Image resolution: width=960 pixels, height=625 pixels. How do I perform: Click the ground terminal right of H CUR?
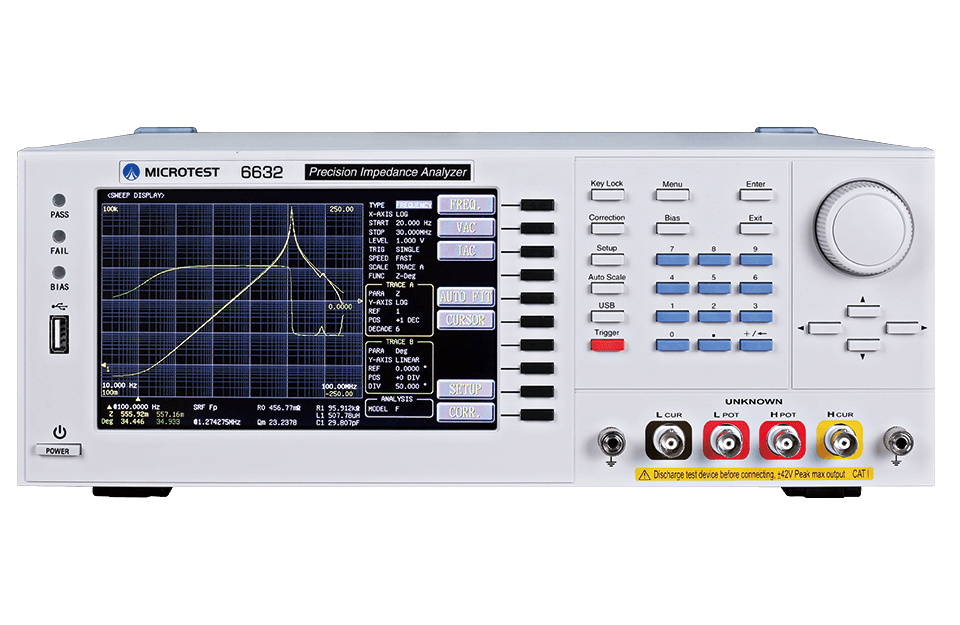(x=898, y=442)
